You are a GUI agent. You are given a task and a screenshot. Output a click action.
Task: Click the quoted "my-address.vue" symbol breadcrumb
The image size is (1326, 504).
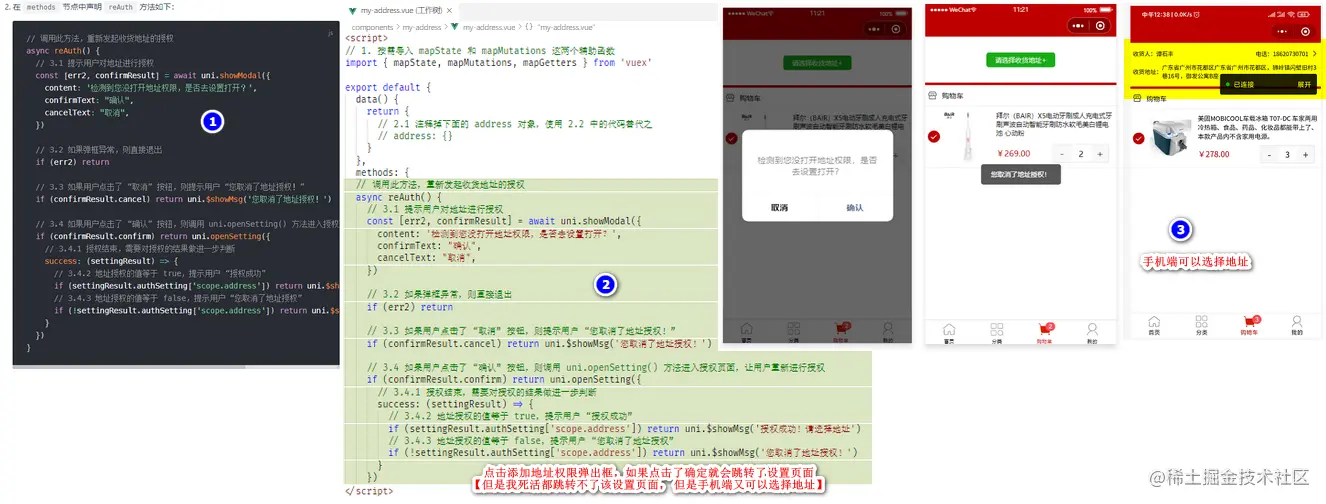click(565, 27)
